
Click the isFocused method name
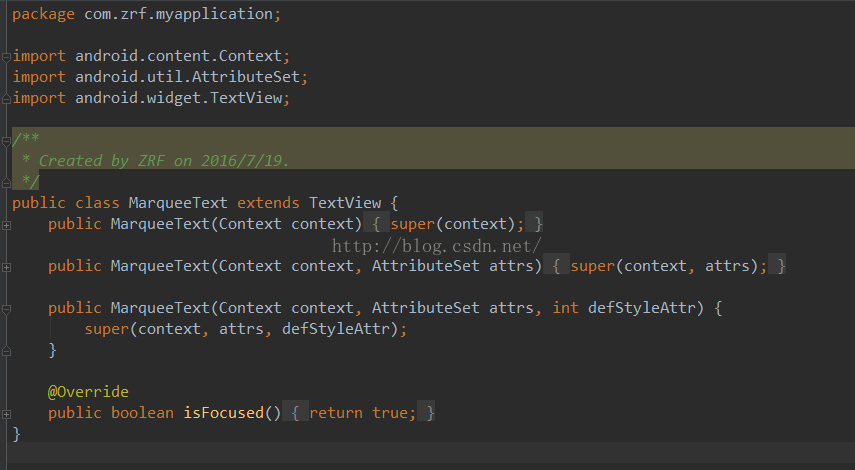point(224,413)
